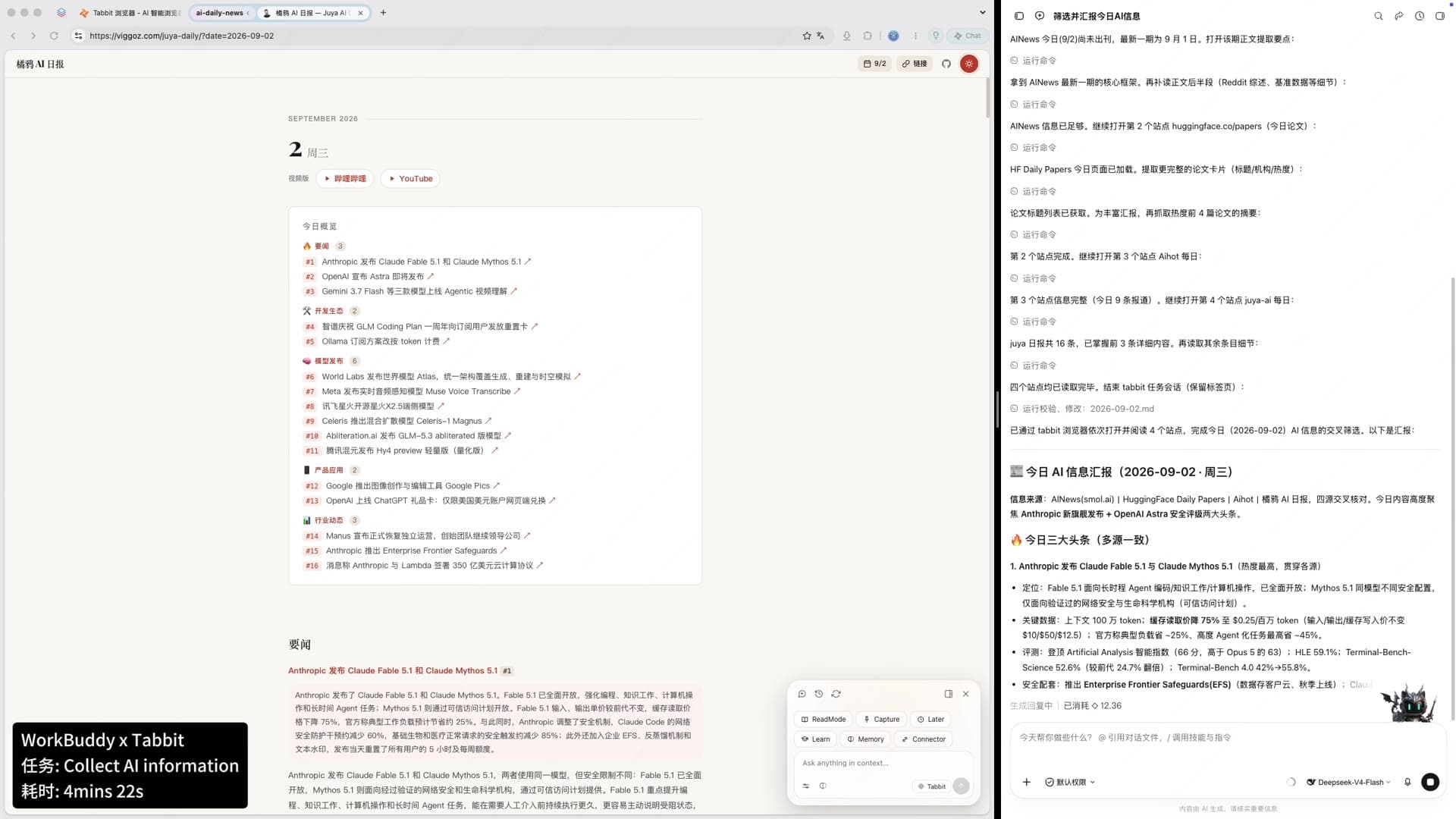This screenshot has height=819, width=1456.
Task: Open item #12 Google Pics
Action: coord(412,486)
